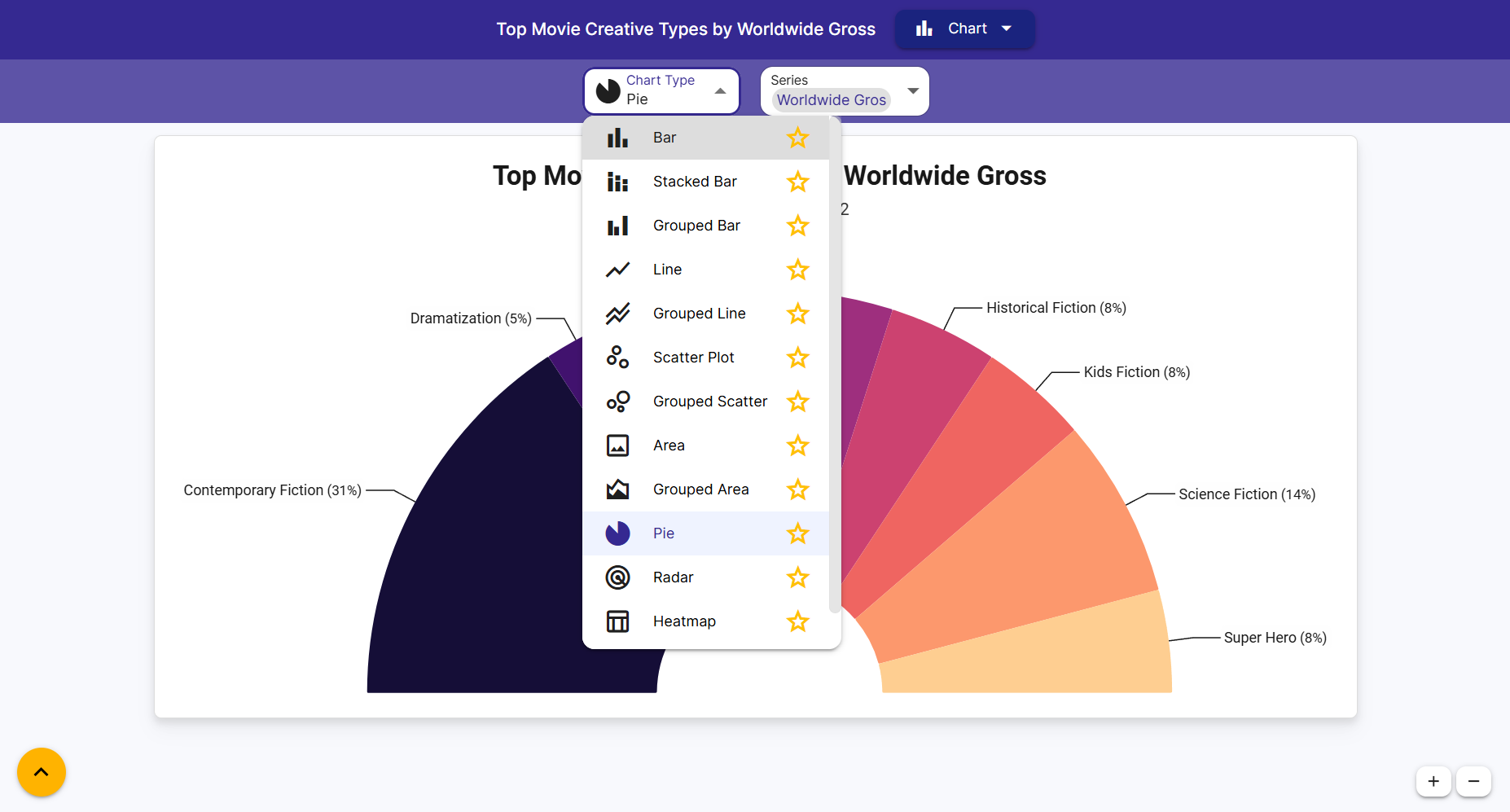Choose the Scatter Plot icon
Viewport: 1510px width, 812px height.
coord(617,358)
